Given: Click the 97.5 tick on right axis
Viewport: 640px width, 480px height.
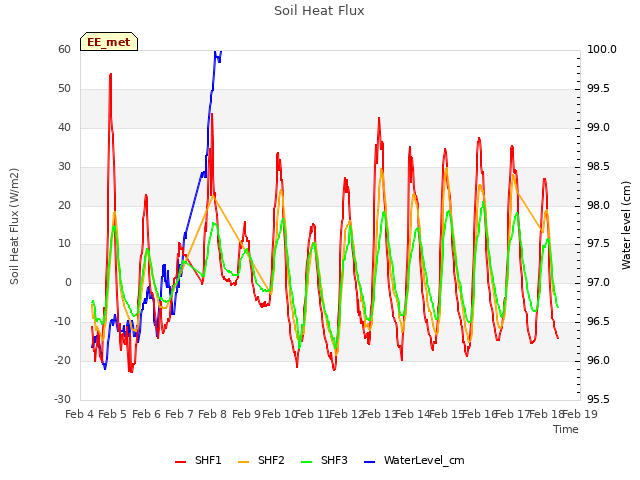Looking at the screenshot, I should (598, 244).
